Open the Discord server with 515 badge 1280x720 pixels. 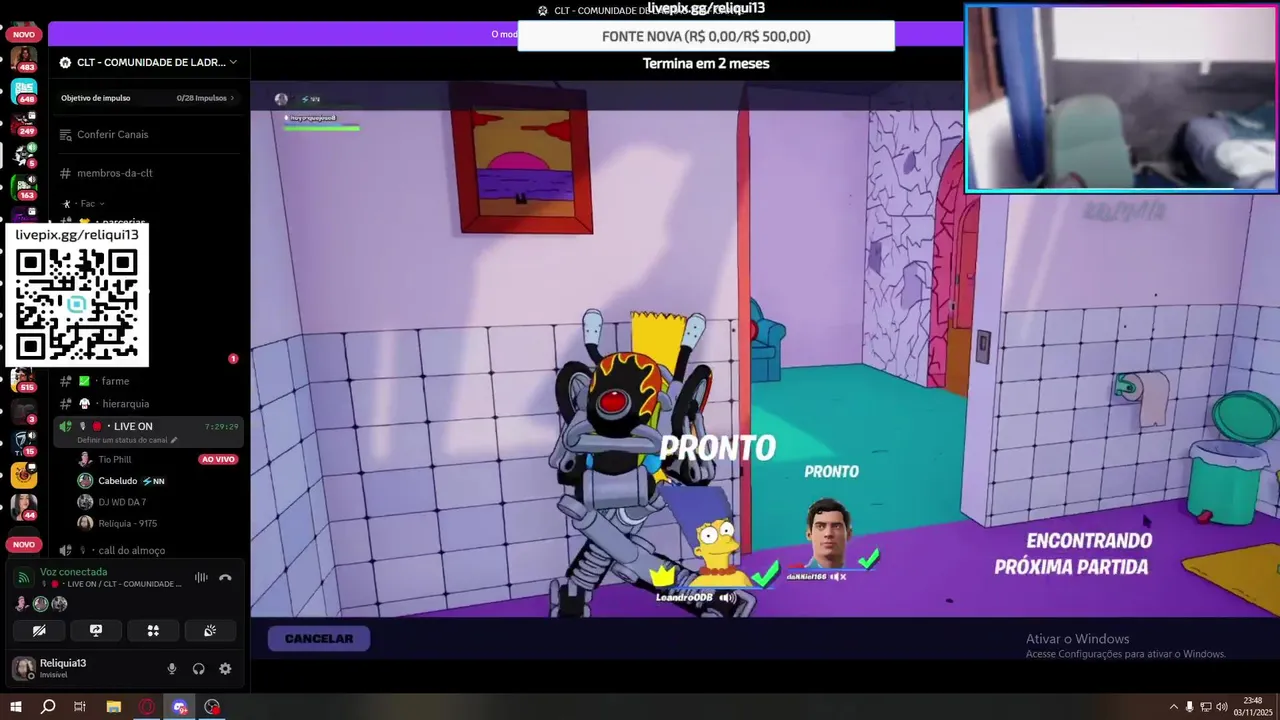pos(24,378)
